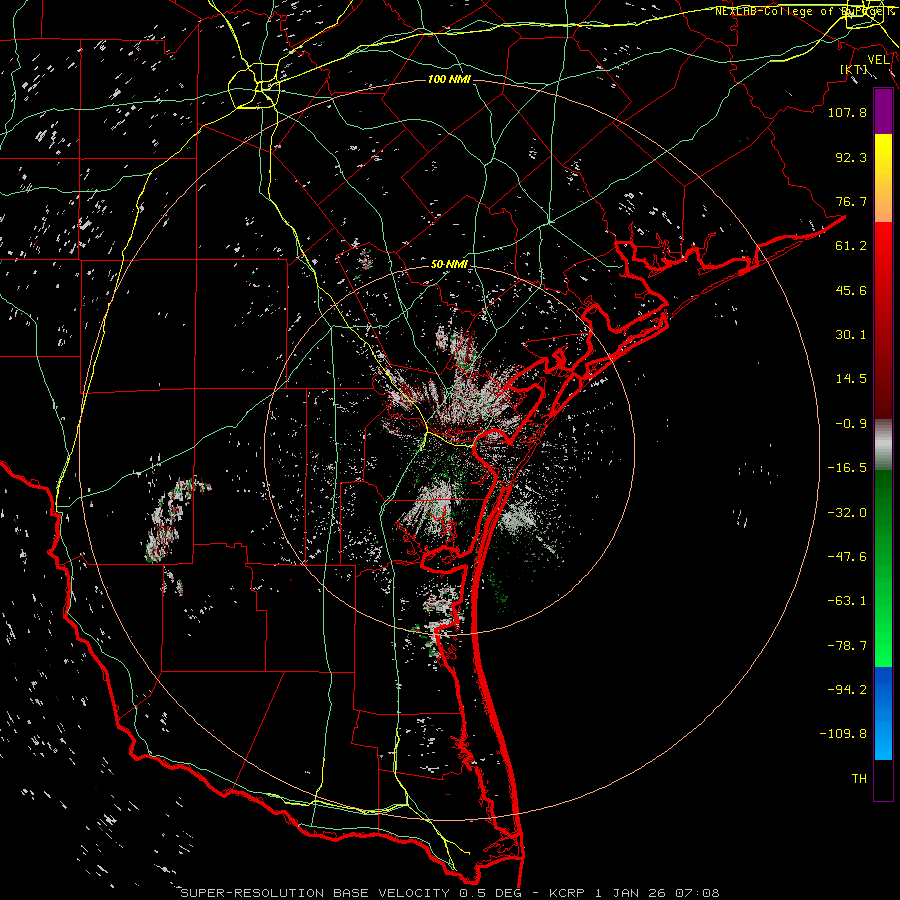Image resolution: width=900 pixels, height=900 pixels.
Task: Click the -78.7 velocity scale value
Action: (x=847, y=646)
